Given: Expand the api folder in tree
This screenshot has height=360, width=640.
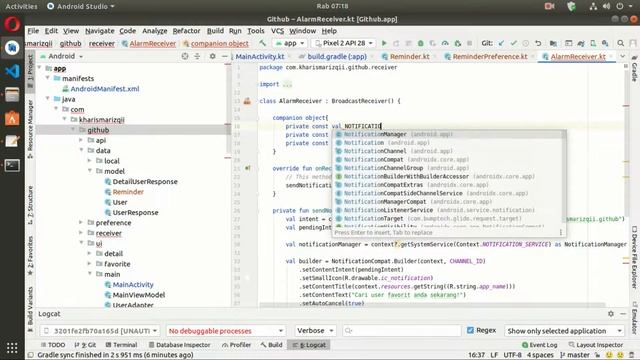Looking at the screenshot, I should (81, 140).
